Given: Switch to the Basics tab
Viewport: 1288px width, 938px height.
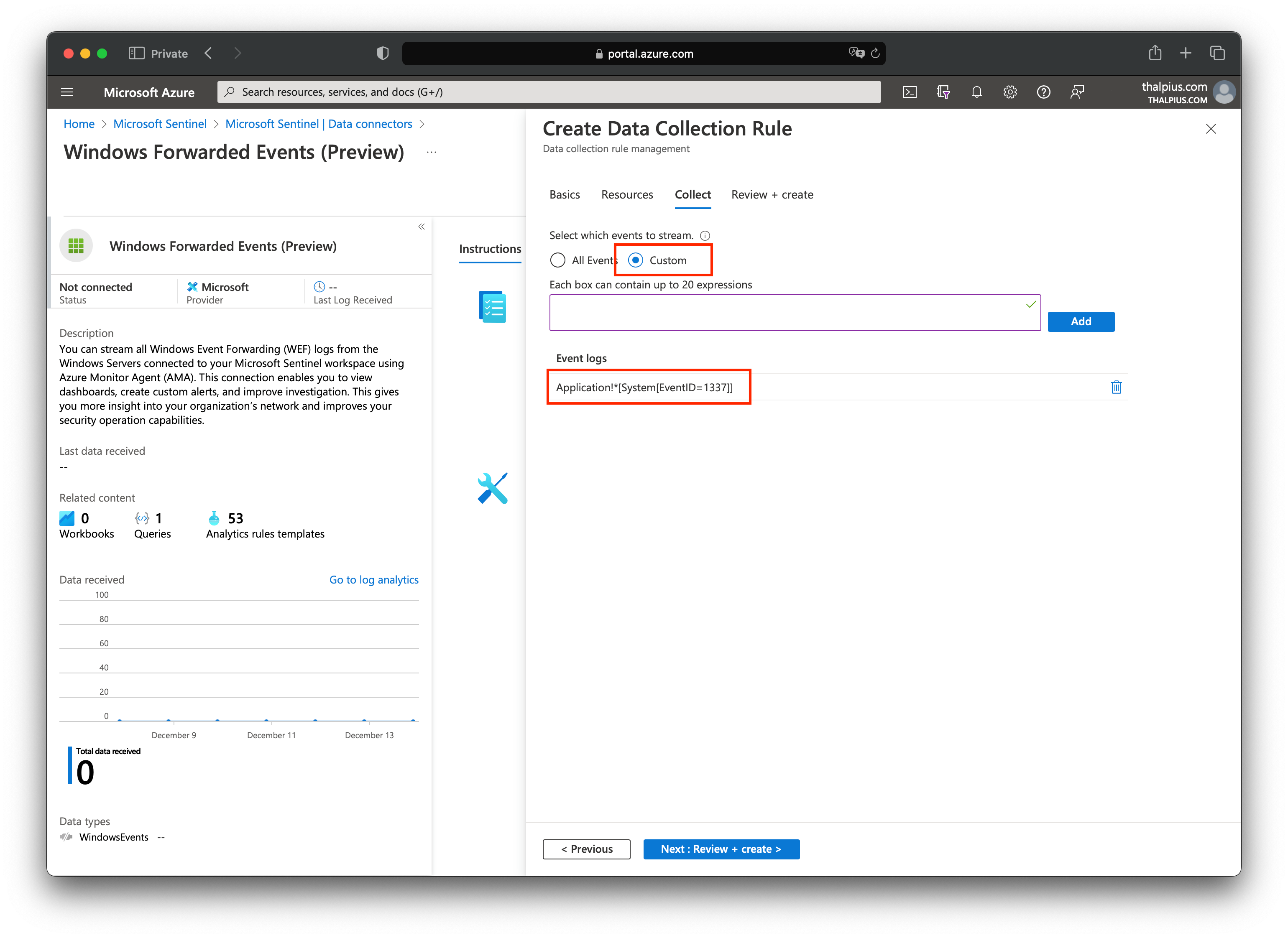Looking at the screenshot, I should pyautogui.click(x=565, y=195).
